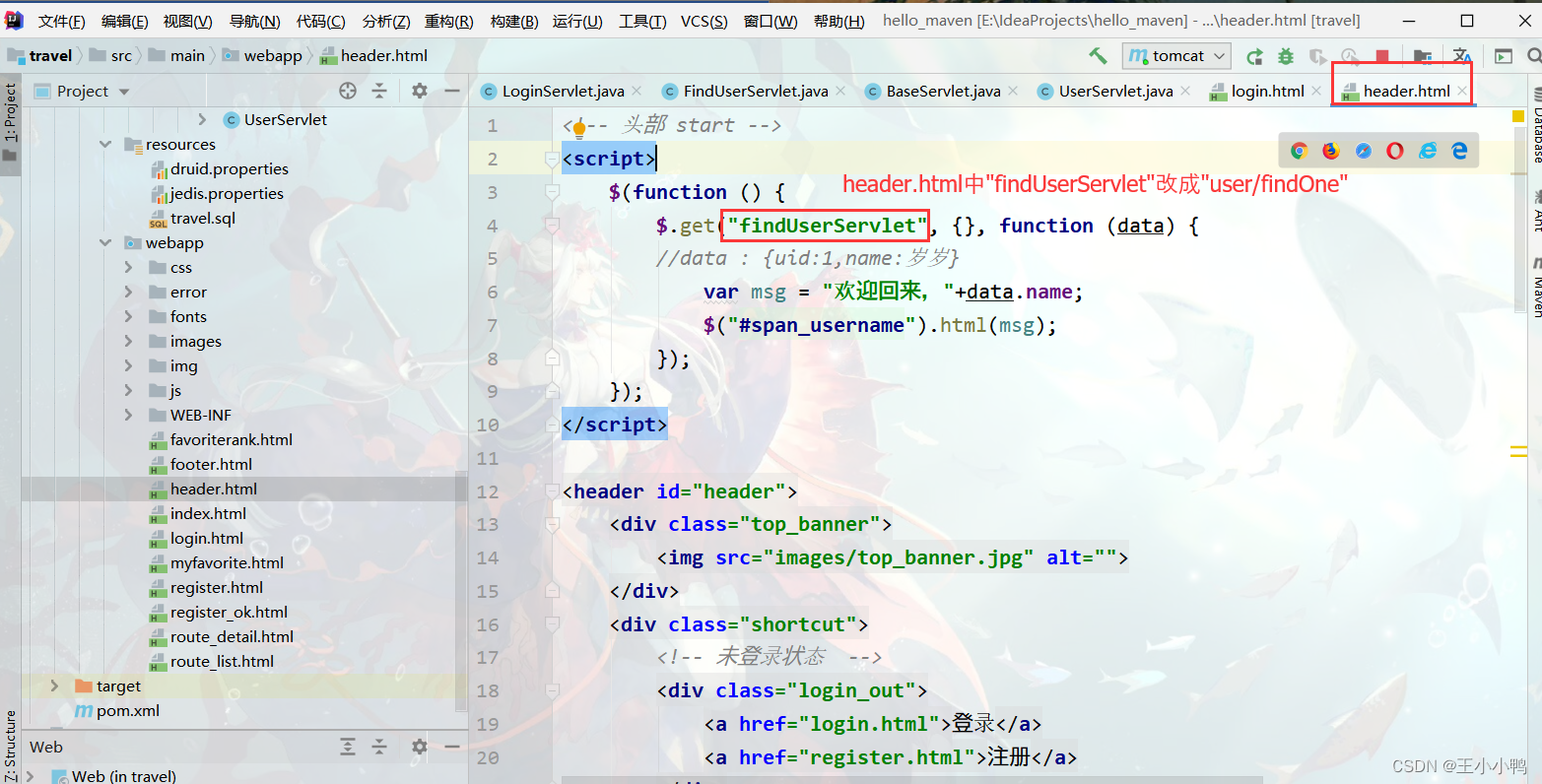1542x784 pixels.
Task: Click the Run with Profiler clock icon
Action: [x=1350, y=57]
